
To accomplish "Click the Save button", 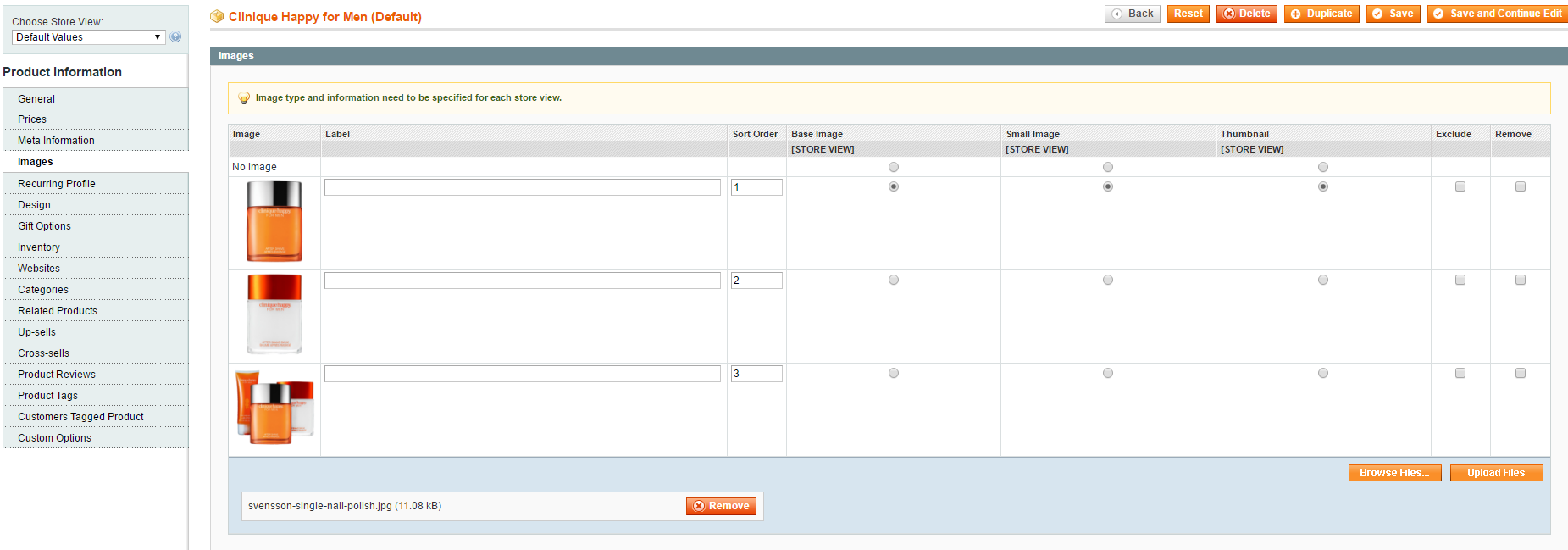I will [x=1393, y=14].
